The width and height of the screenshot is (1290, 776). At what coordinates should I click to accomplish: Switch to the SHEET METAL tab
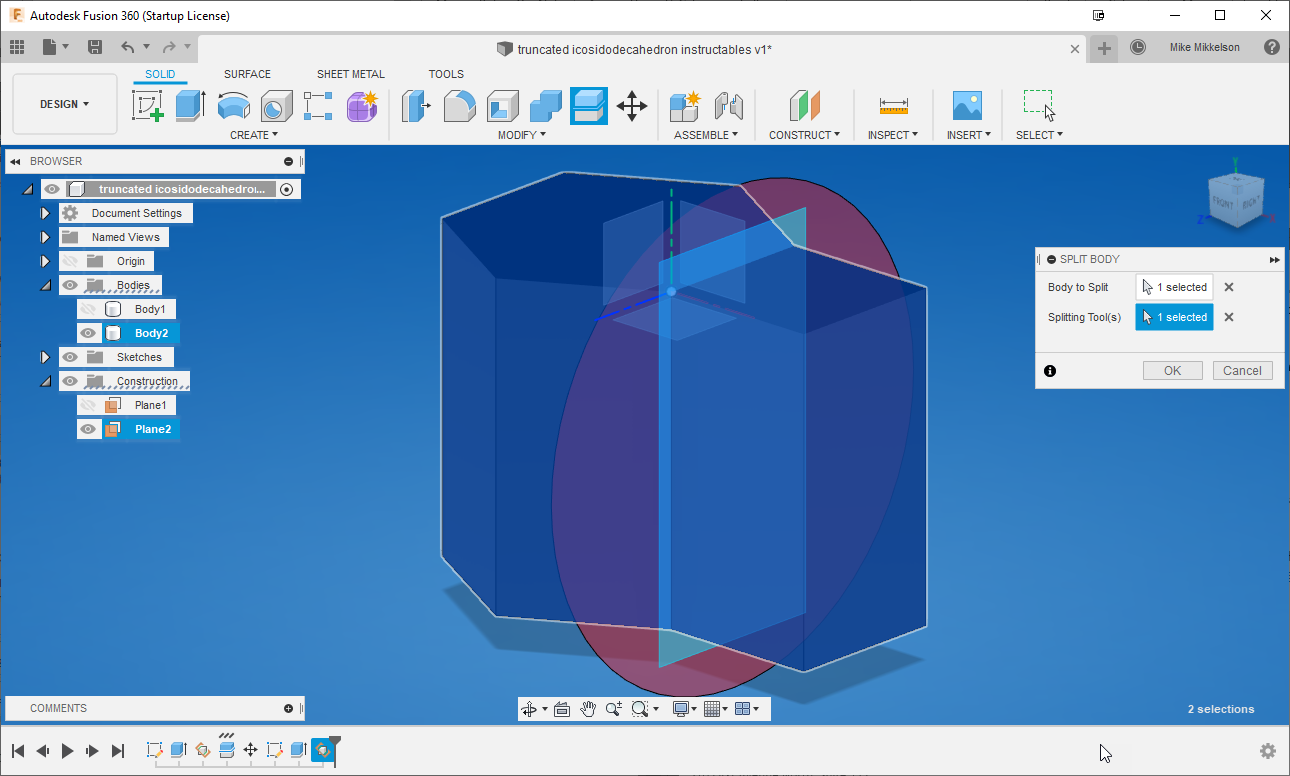[350, 73]
